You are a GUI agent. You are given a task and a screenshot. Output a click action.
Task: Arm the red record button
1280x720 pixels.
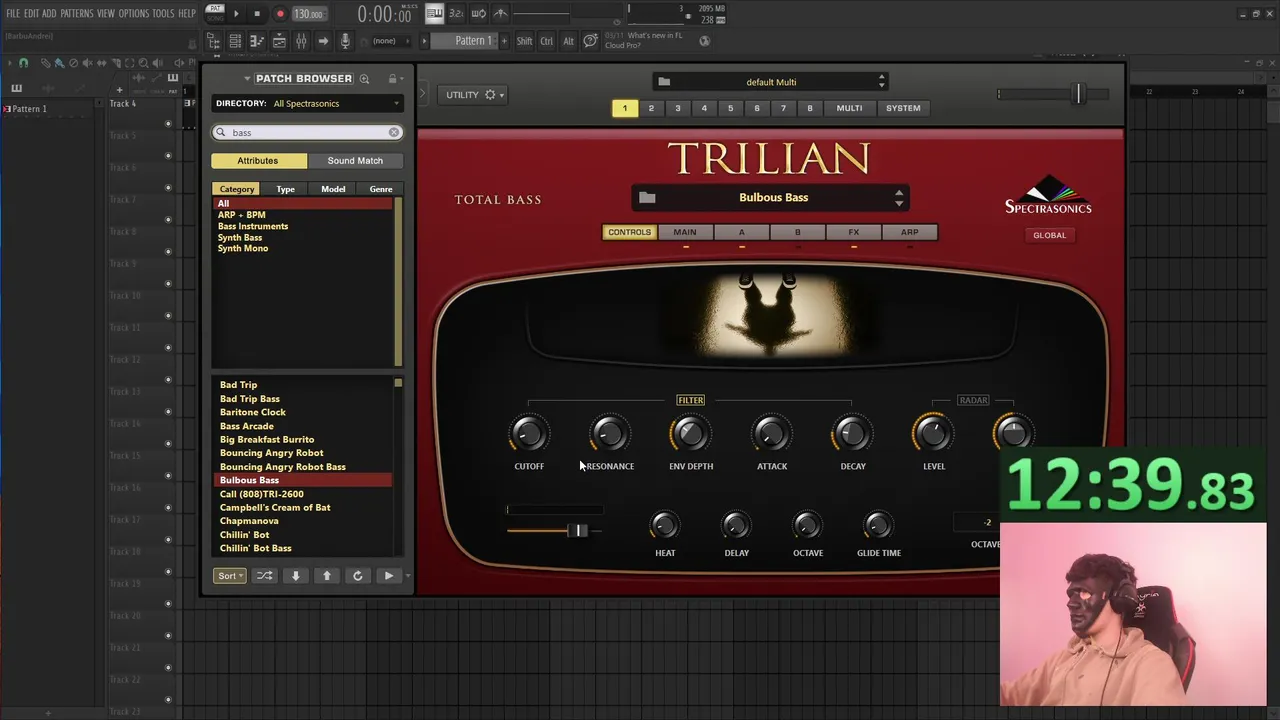tap(280, 14)
